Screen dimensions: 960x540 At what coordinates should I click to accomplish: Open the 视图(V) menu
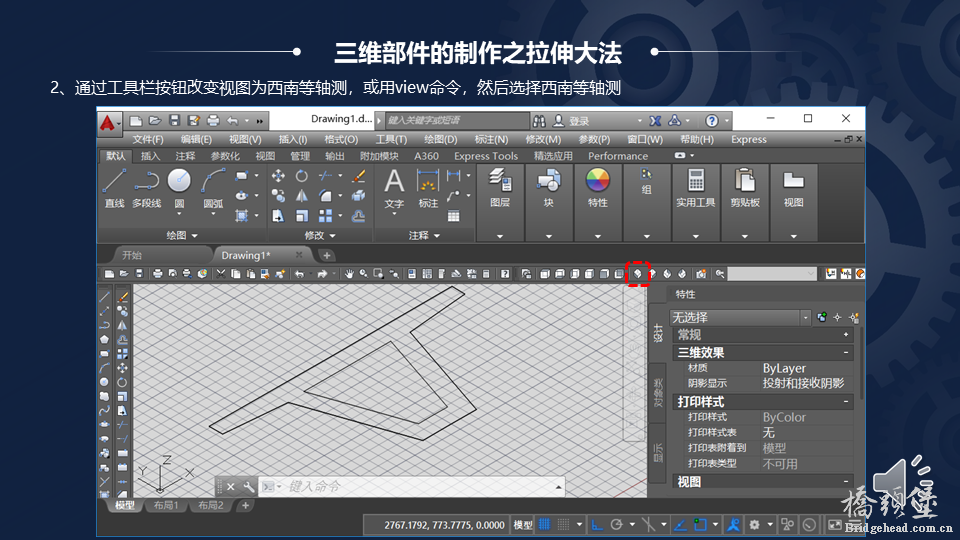click(245, 140)
